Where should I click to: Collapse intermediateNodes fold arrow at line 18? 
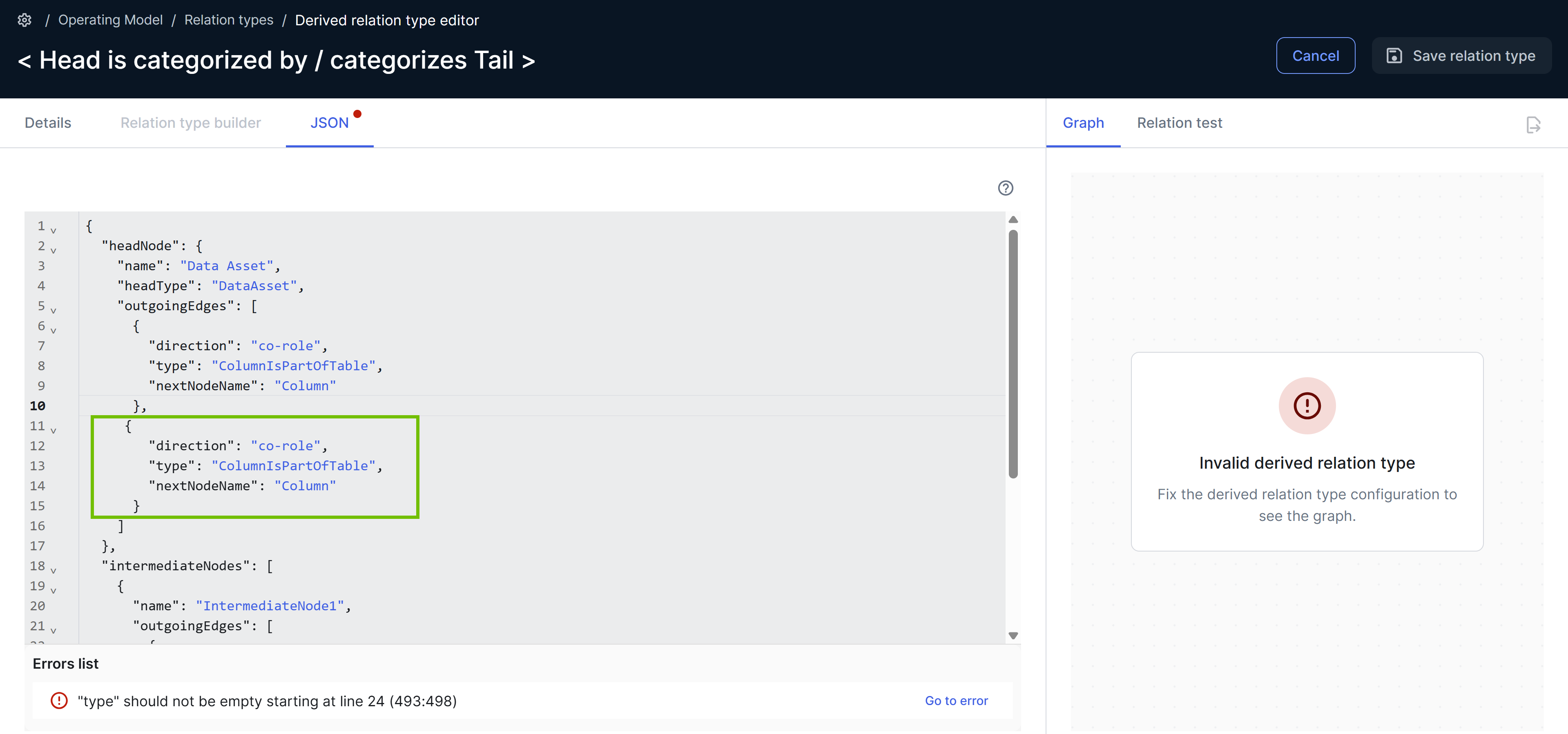[x=54, y=570]
